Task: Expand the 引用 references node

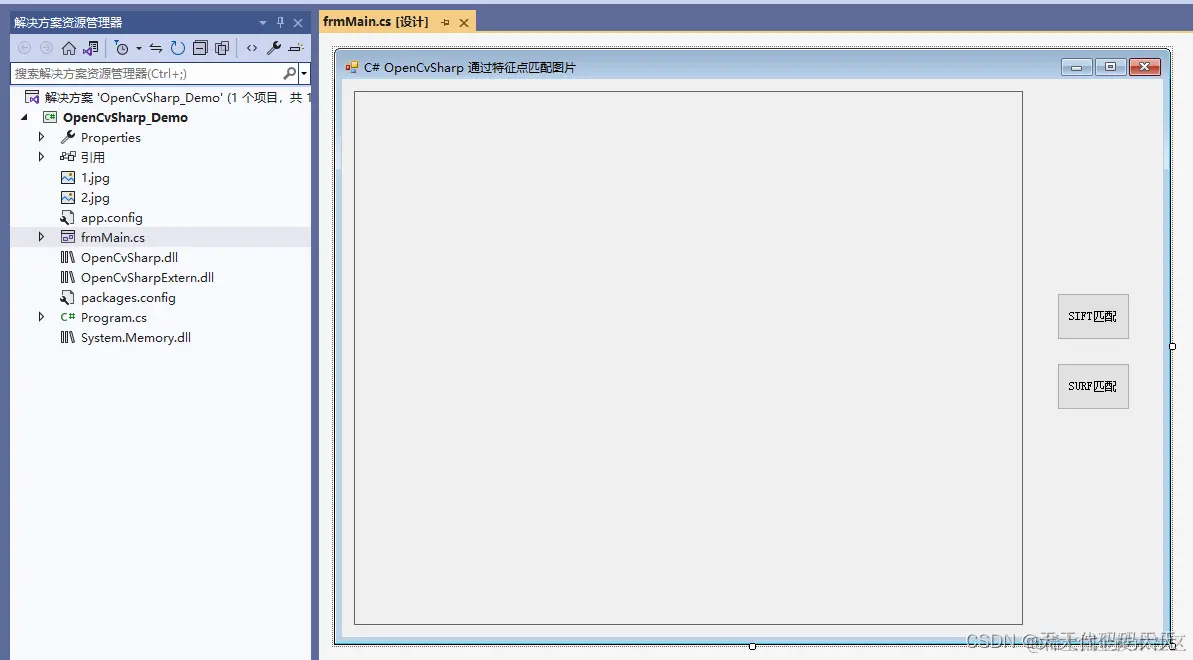Action: [x=41, y=157]
